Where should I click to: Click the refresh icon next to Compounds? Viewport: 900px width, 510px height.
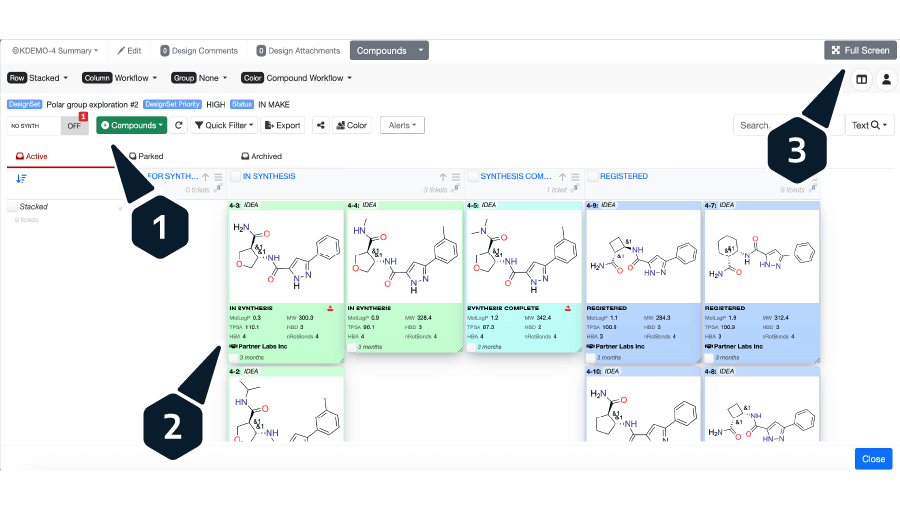[x=179, y=125]
